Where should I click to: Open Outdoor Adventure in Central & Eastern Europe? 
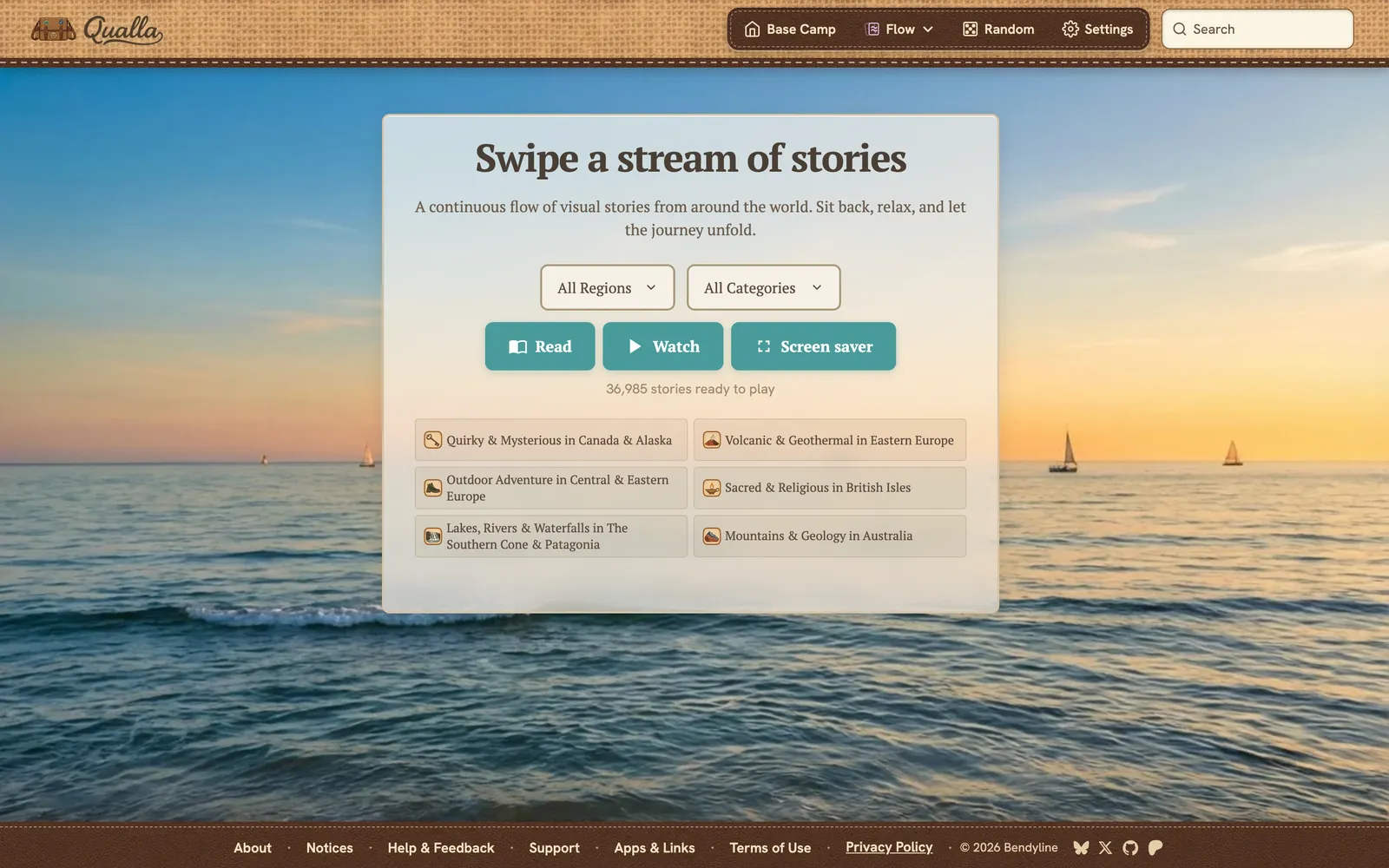pos(551,488)
